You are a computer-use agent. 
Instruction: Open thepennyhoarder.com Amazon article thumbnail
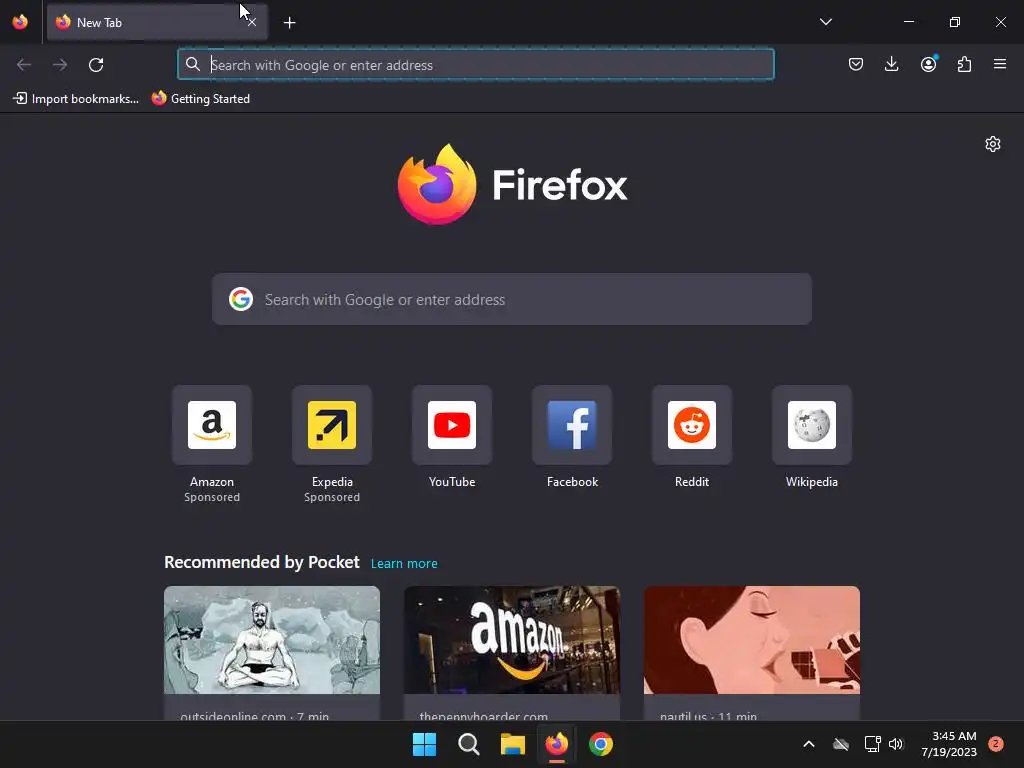[x=512, y=640]
